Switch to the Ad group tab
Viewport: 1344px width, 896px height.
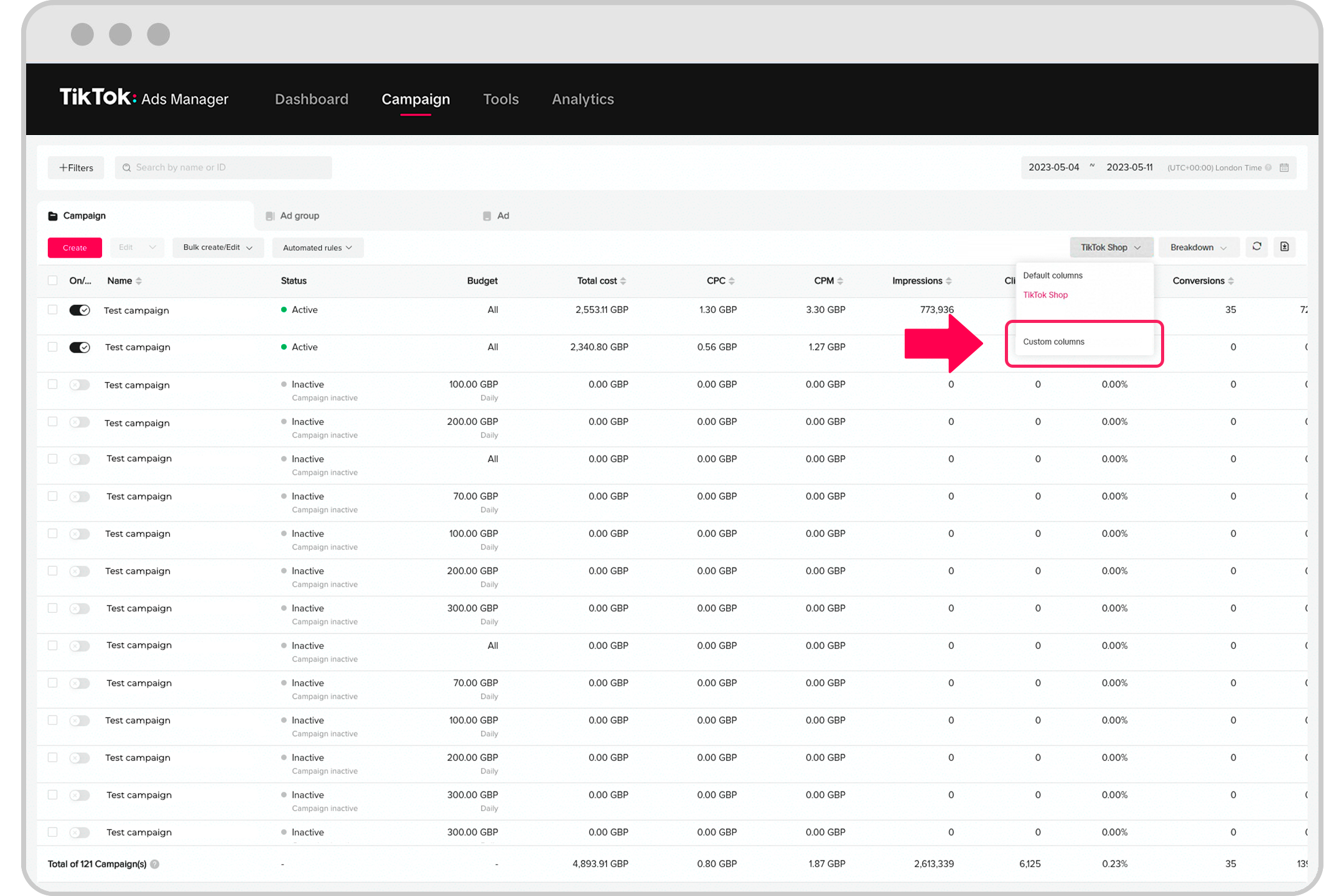pyautogui.click(x=299, y=215)
